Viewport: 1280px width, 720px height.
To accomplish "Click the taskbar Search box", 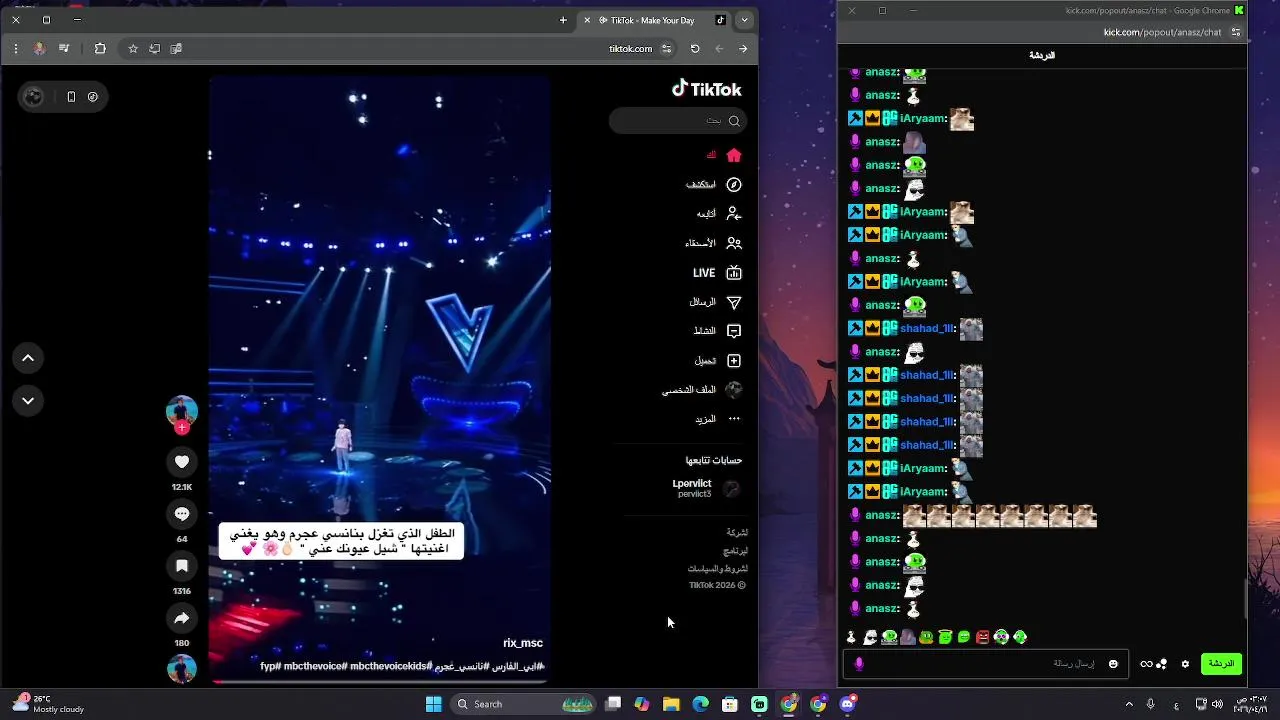I will (x=524, y=704).
